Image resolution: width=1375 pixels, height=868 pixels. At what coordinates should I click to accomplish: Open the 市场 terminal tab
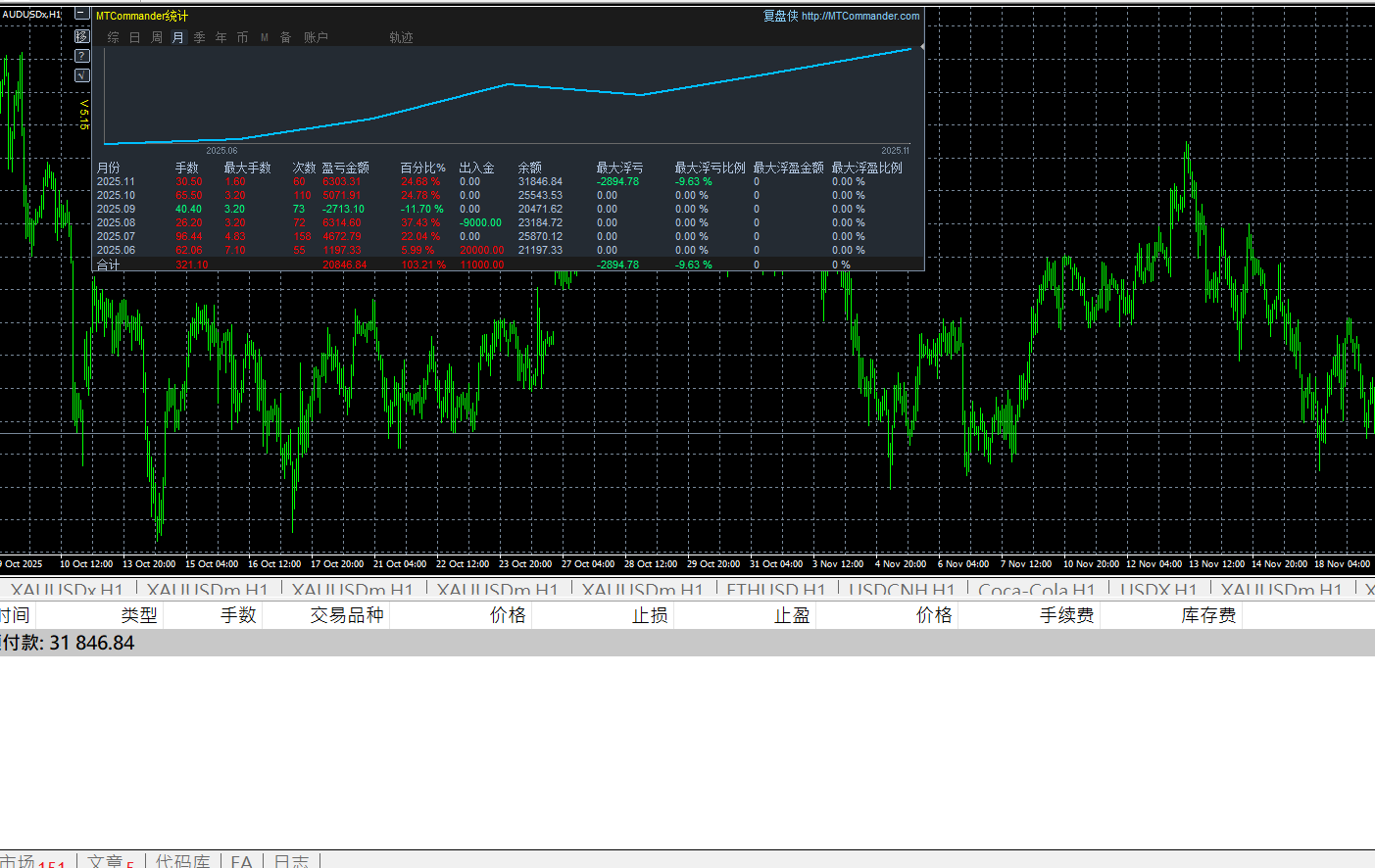coord(32,861)
